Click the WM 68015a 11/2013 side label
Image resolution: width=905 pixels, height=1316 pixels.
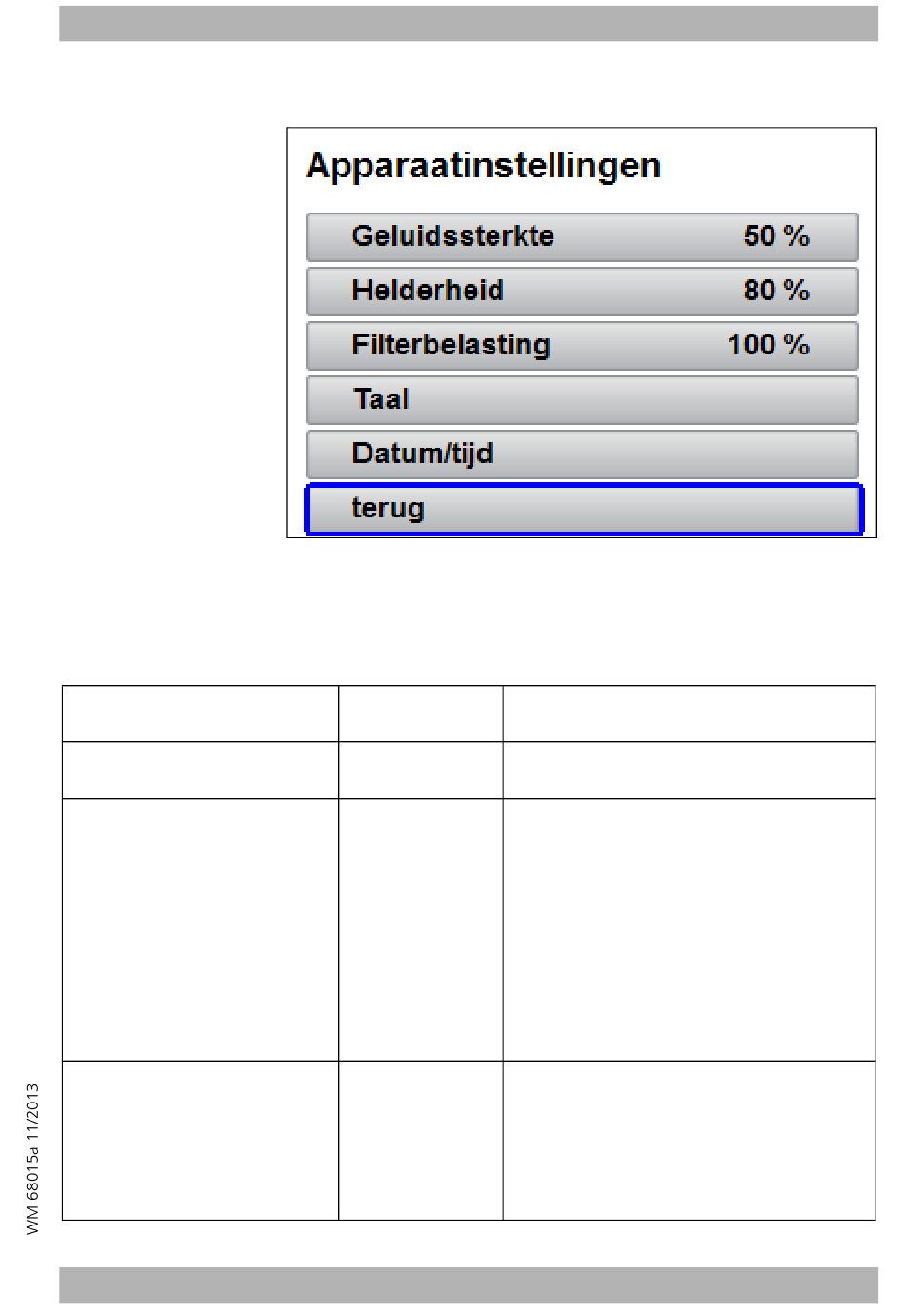[32, 1159]
